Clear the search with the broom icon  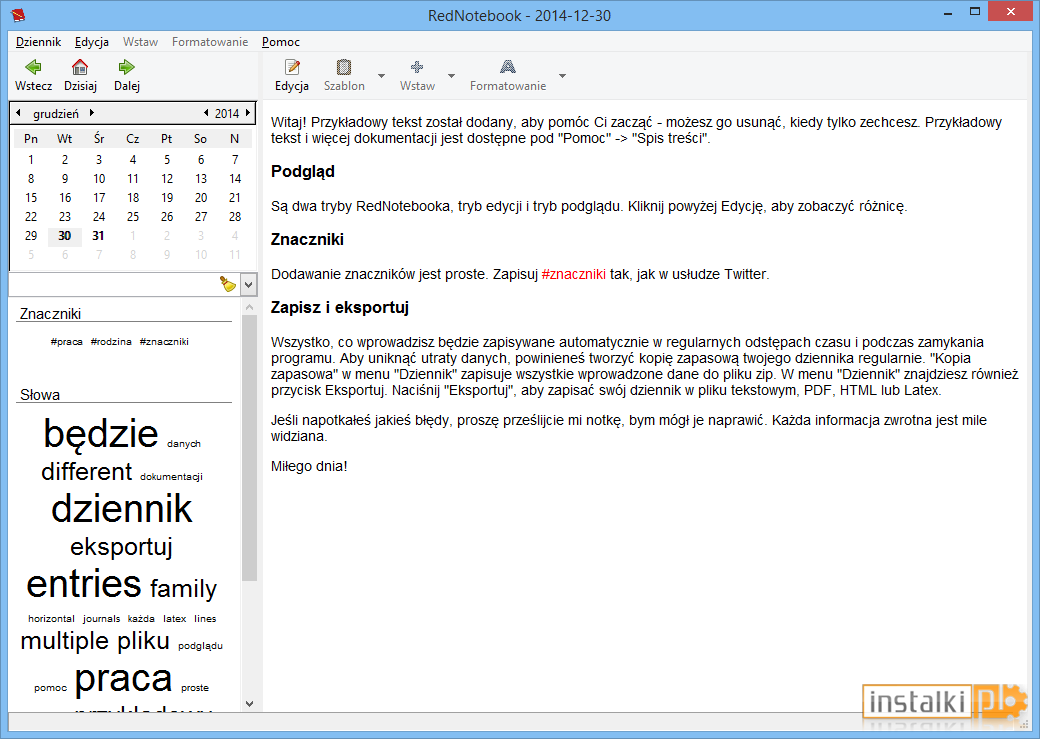click(x=228, y=285)
